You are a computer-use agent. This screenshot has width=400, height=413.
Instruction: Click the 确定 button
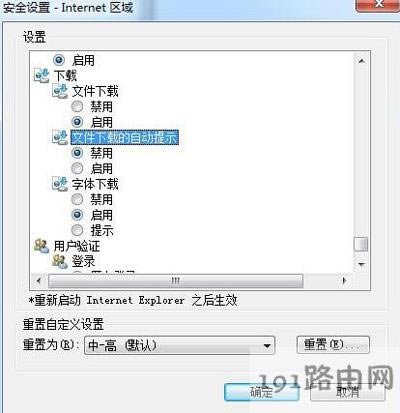[262, 392]
